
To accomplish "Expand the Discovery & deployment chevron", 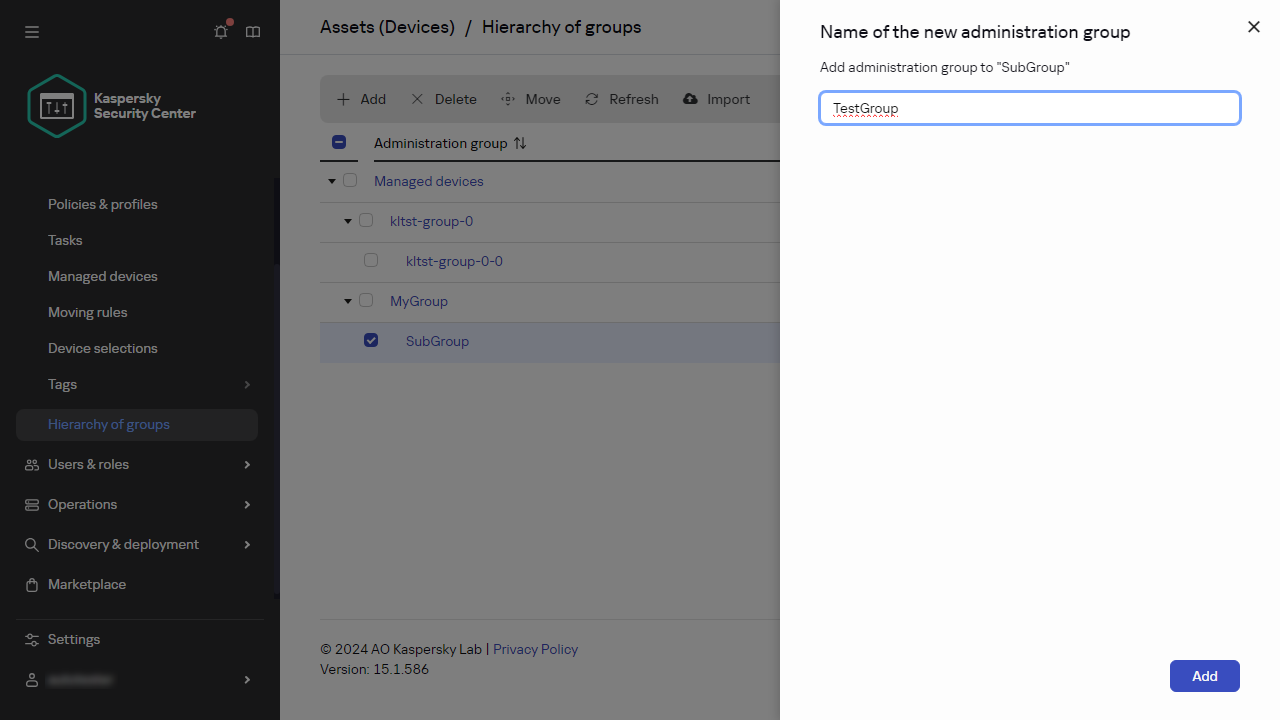I will point(247,544).
